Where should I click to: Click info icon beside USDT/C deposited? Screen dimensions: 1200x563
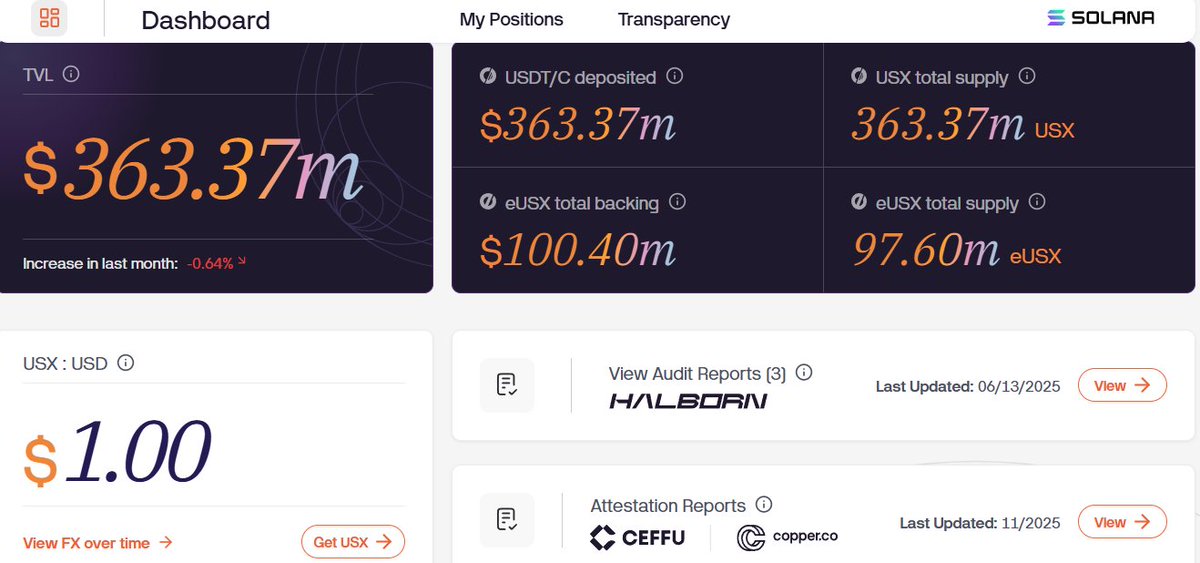click(675, 76)
